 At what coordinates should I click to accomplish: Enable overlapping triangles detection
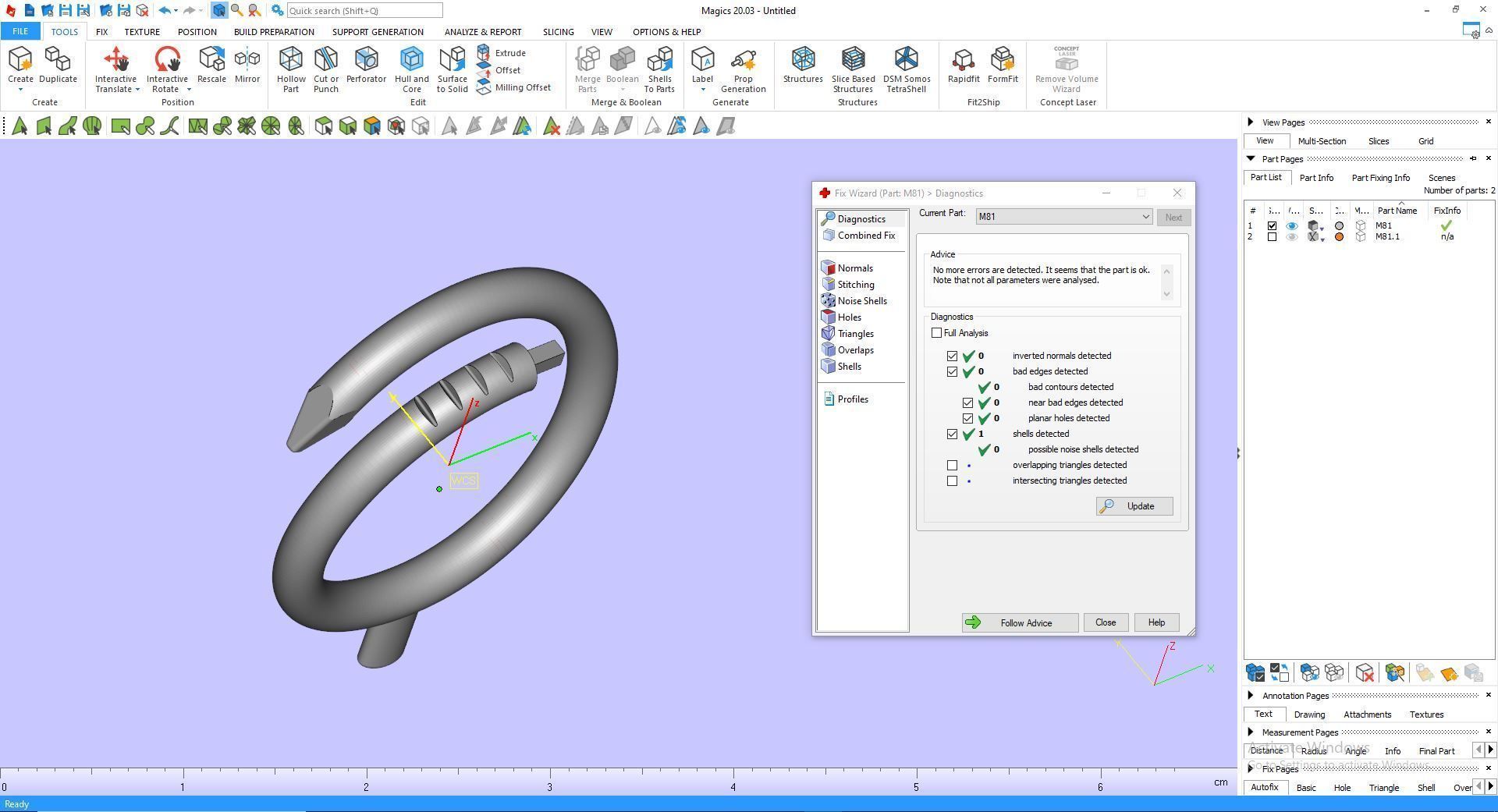952,465
